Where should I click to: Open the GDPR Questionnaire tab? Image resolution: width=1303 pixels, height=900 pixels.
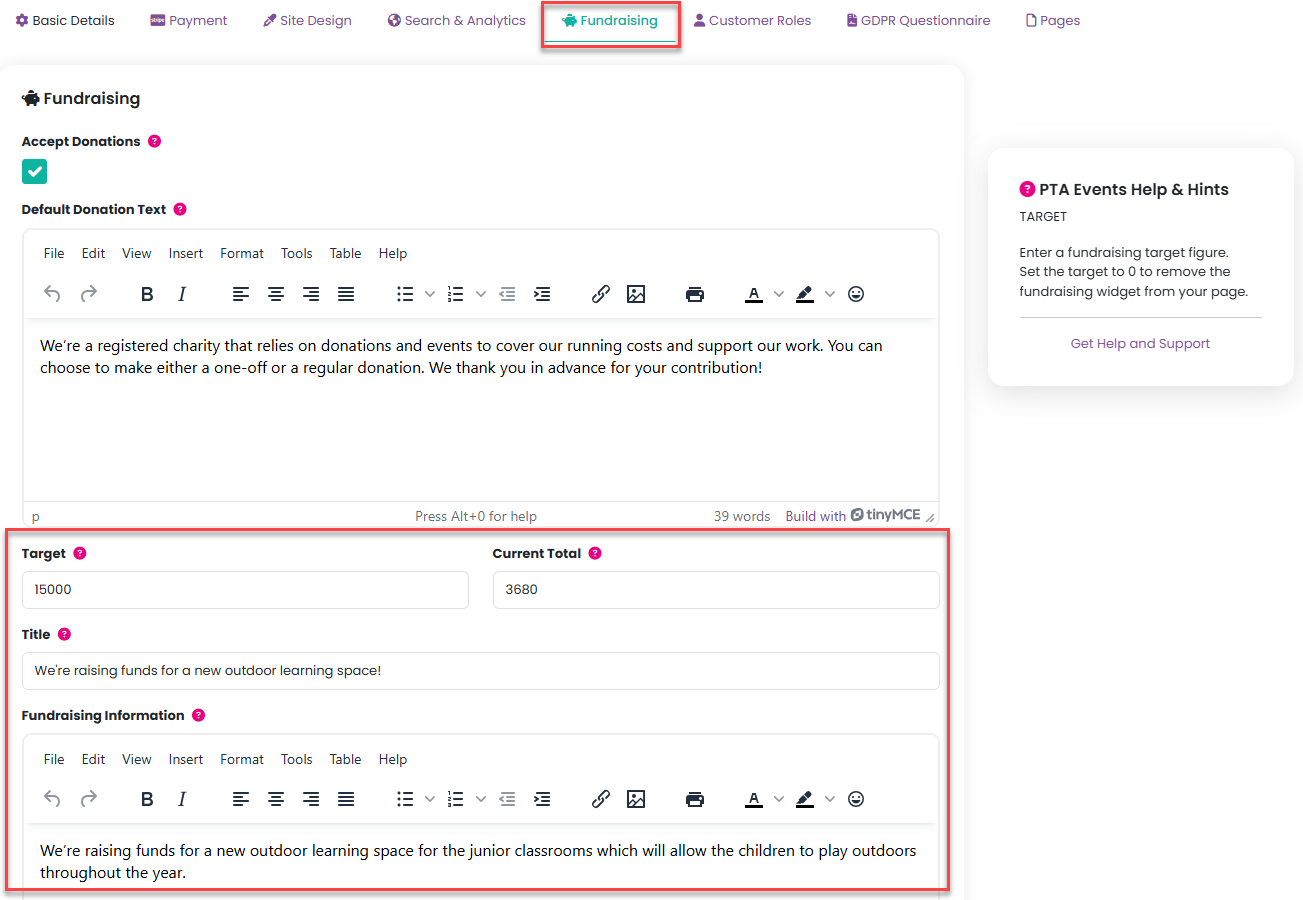(x=918, y=20)
